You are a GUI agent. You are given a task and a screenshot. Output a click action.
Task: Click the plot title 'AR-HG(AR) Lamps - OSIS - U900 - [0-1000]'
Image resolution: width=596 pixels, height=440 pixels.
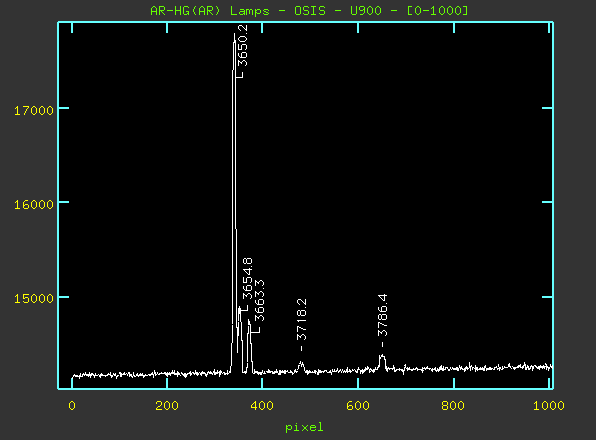click(x=309, y=10)
